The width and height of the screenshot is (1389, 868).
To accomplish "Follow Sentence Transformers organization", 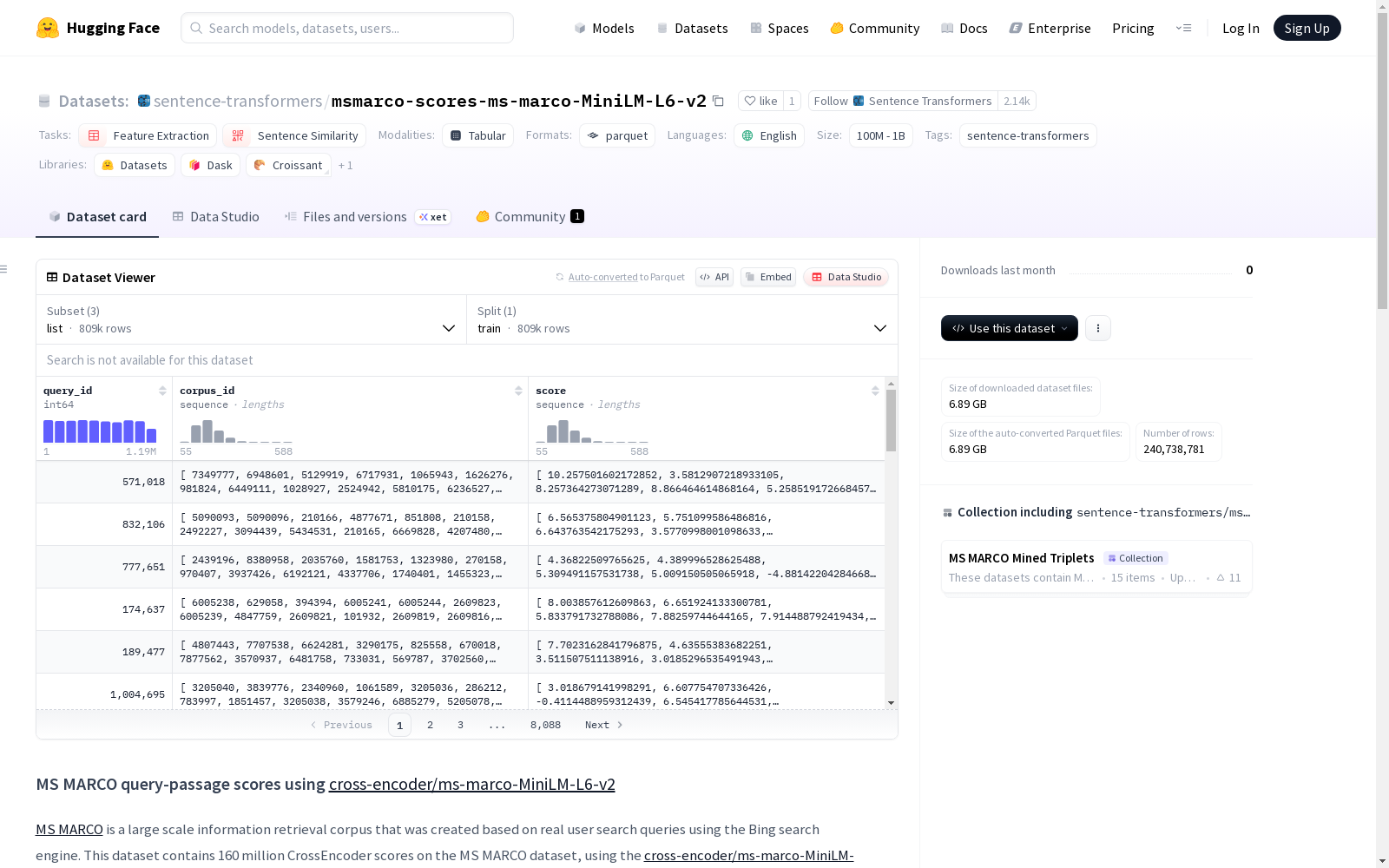I will 903,101.
